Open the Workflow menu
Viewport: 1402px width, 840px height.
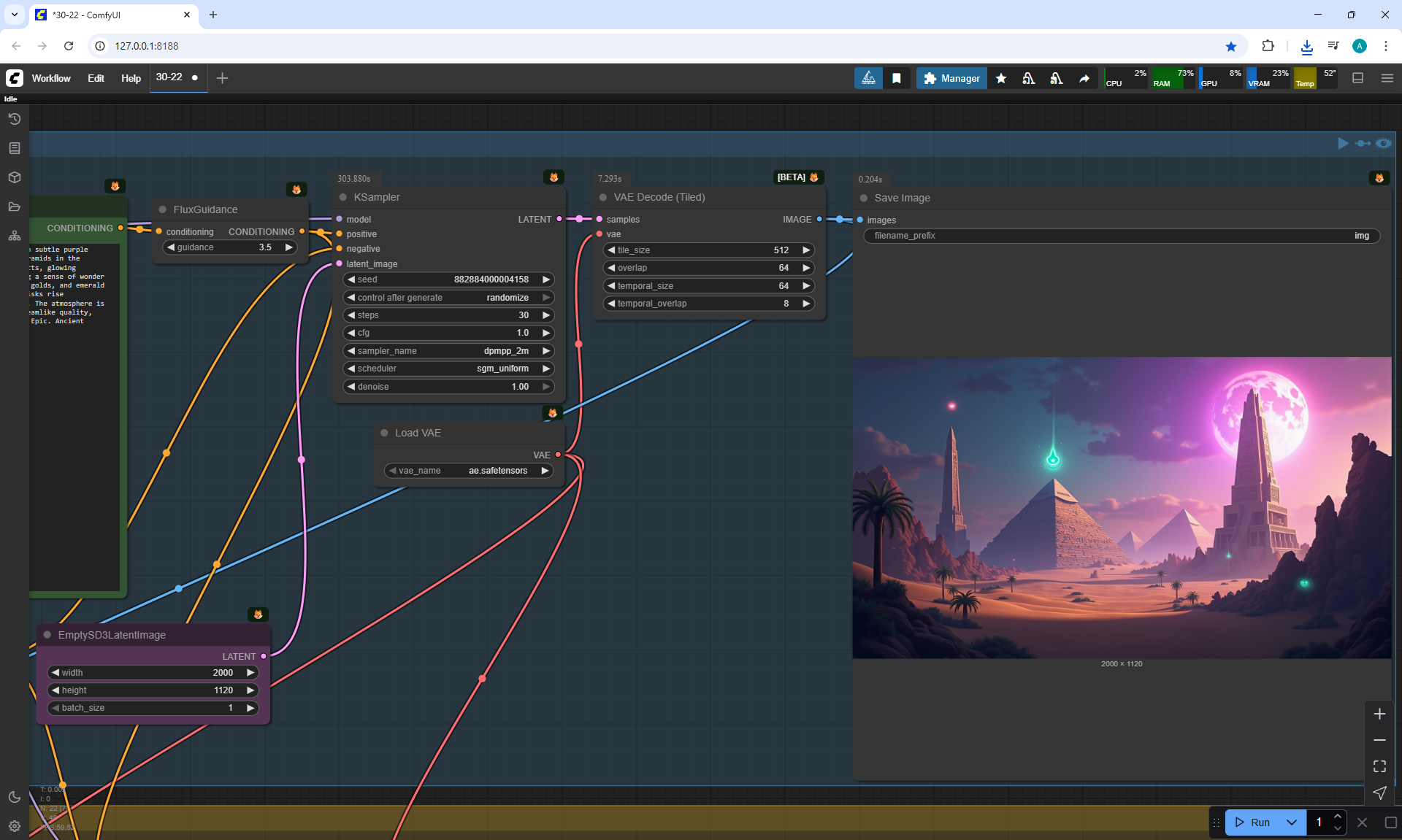point(51,78)
